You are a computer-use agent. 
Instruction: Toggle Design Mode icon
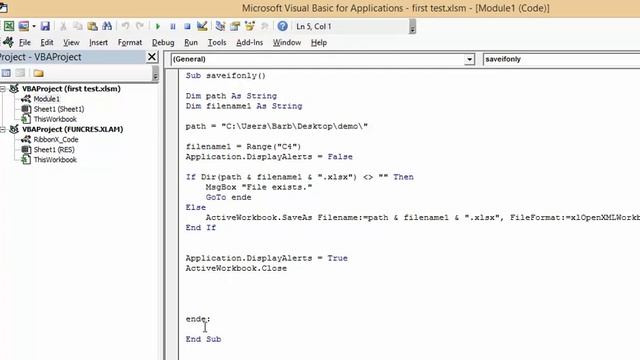[x=202, y=27]
